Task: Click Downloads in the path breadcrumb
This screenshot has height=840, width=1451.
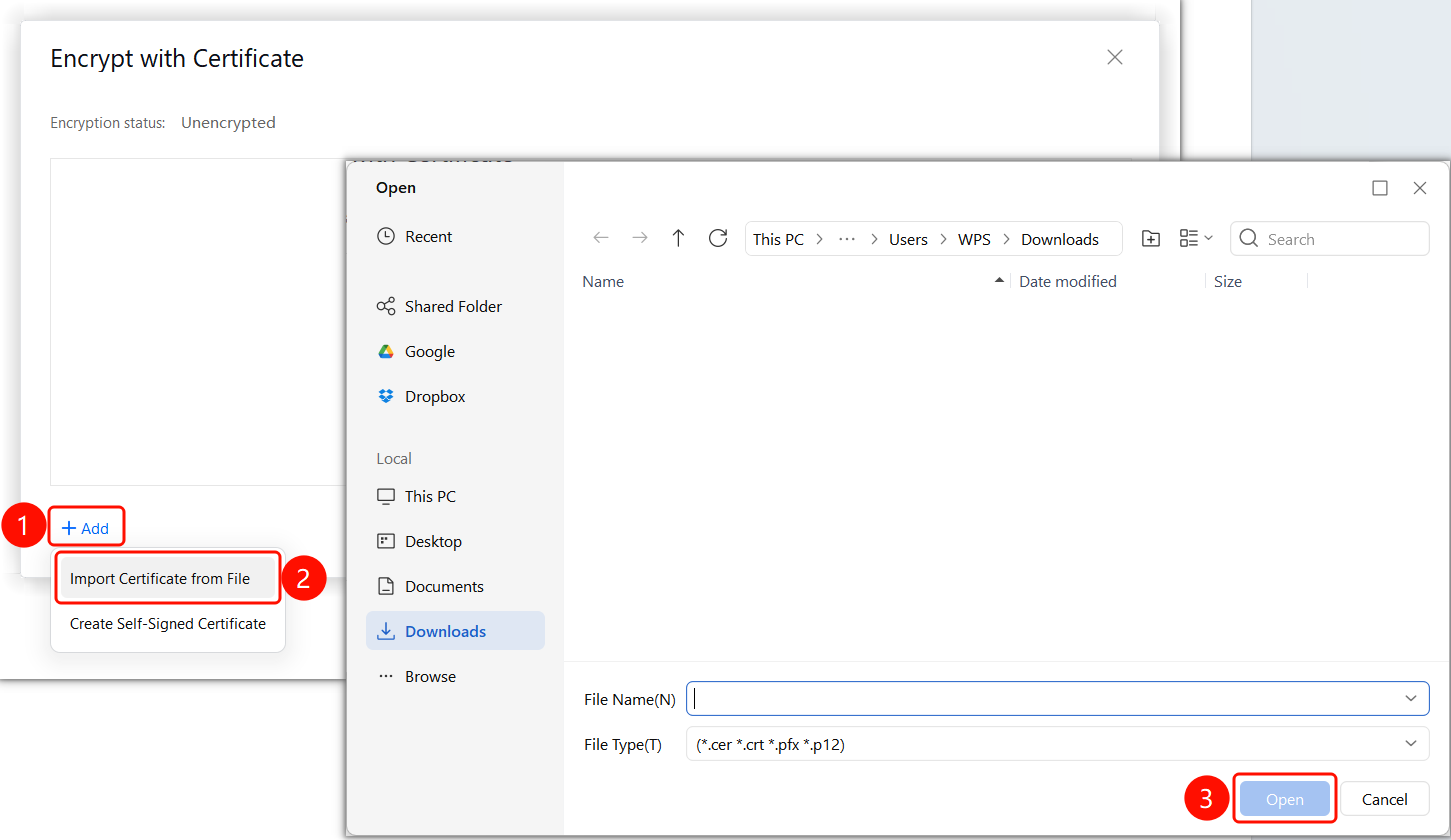Action: [x=1060, y=240]
